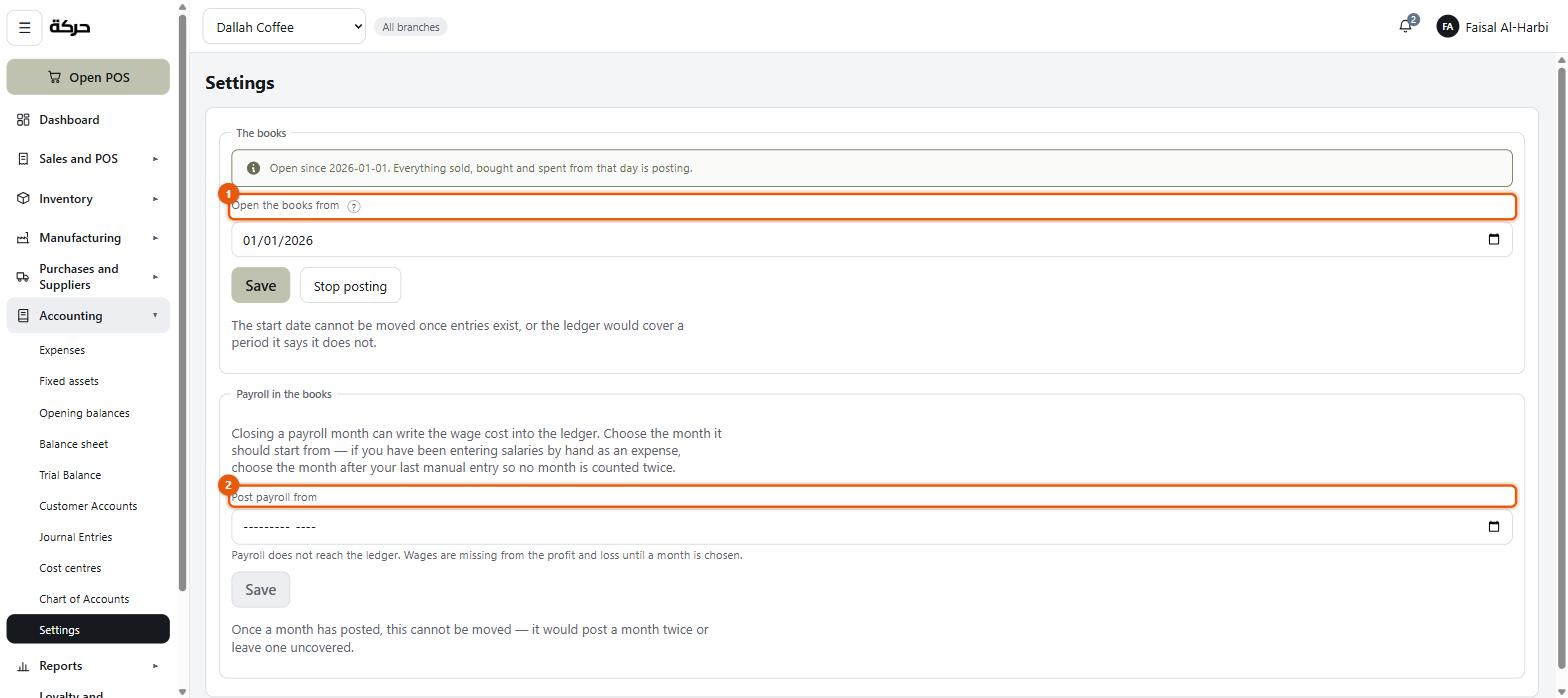Viewport: 1568px width, 698px height.
Task: Open calendar picker for the 01/01/2026 date
Action: click(1494, 240)
